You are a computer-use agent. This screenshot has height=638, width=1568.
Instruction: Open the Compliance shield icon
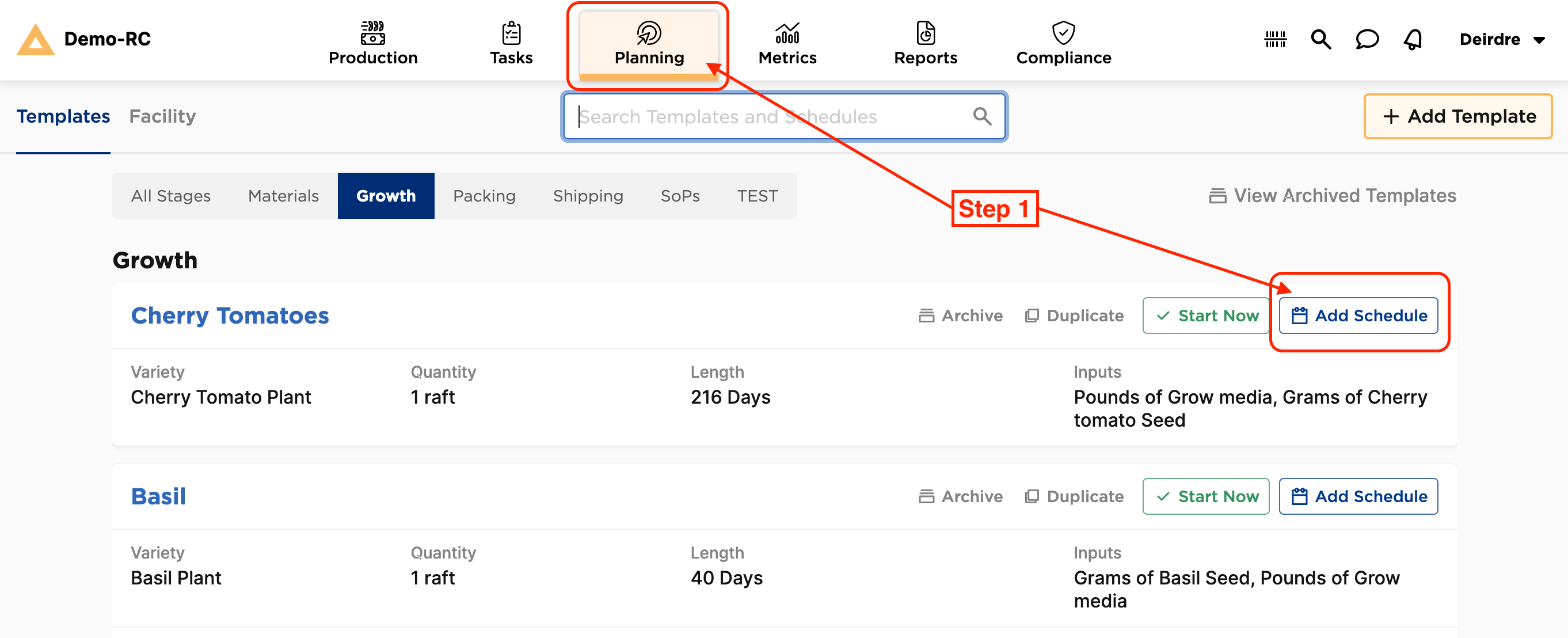pos(1063,33)
